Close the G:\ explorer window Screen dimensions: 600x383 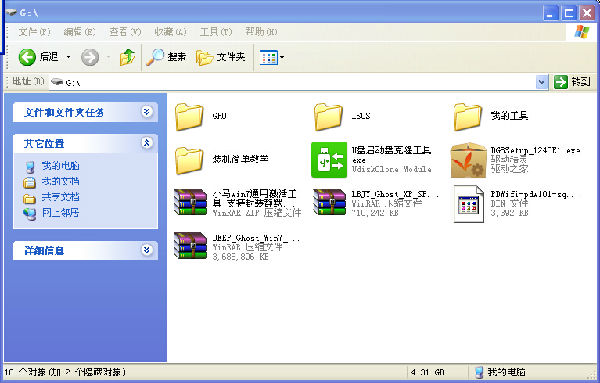pos(587,13)
